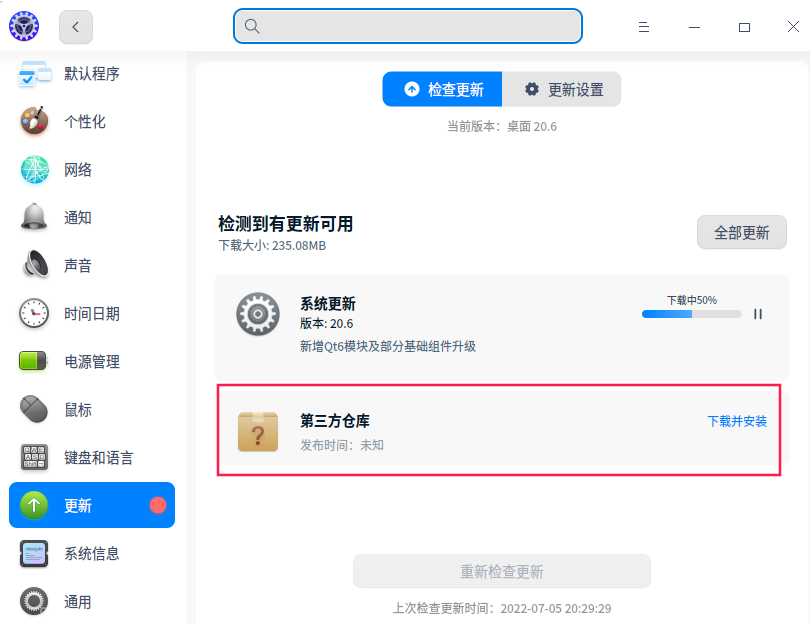Pause the 系统更新 download
810x624 pixels.
(758, 314)
